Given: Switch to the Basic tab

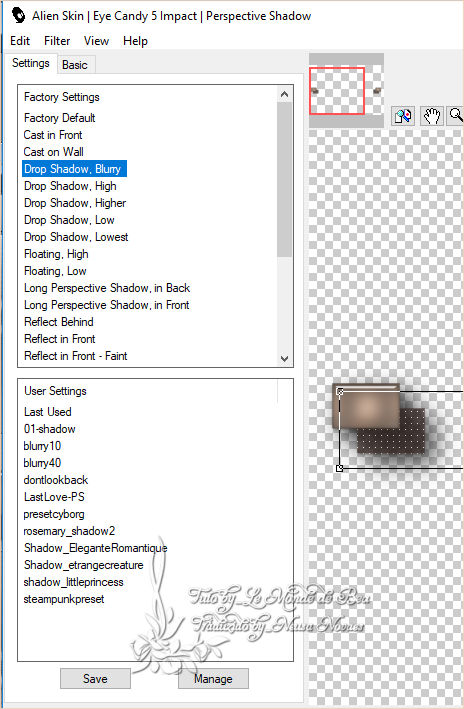Looking at the screenshot, I should [75, 65].
